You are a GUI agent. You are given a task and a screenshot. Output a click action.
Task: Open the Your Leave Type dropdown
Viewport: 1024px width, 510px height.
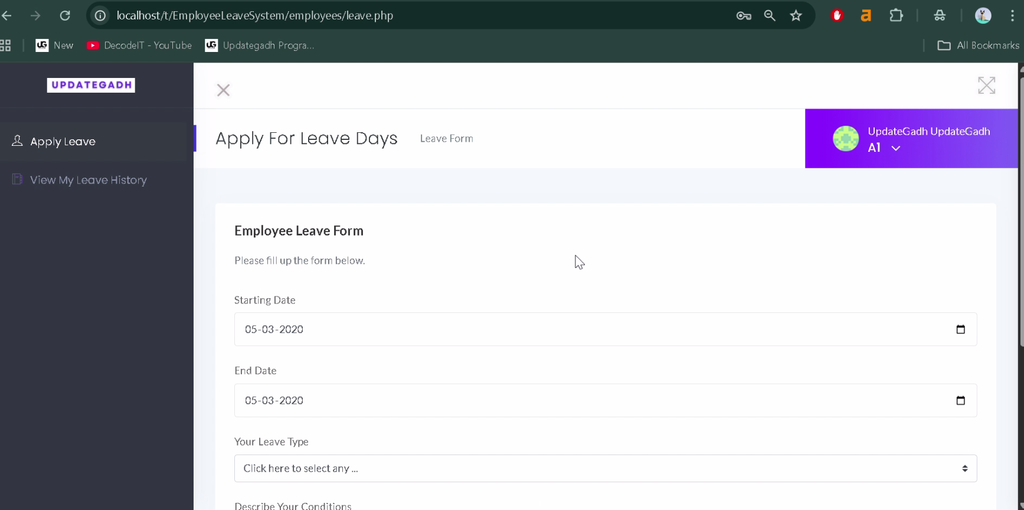click(605, 468)
